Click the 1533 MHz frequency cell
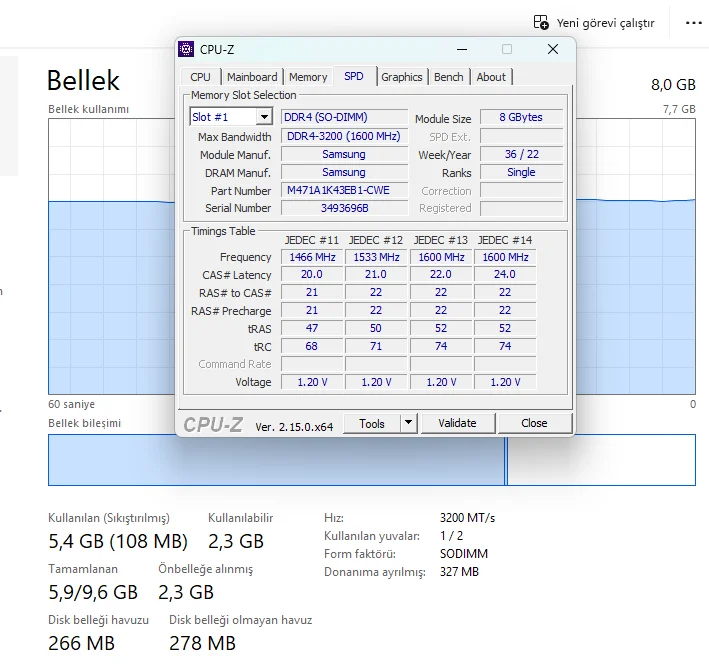 click(x=376, y=257)
